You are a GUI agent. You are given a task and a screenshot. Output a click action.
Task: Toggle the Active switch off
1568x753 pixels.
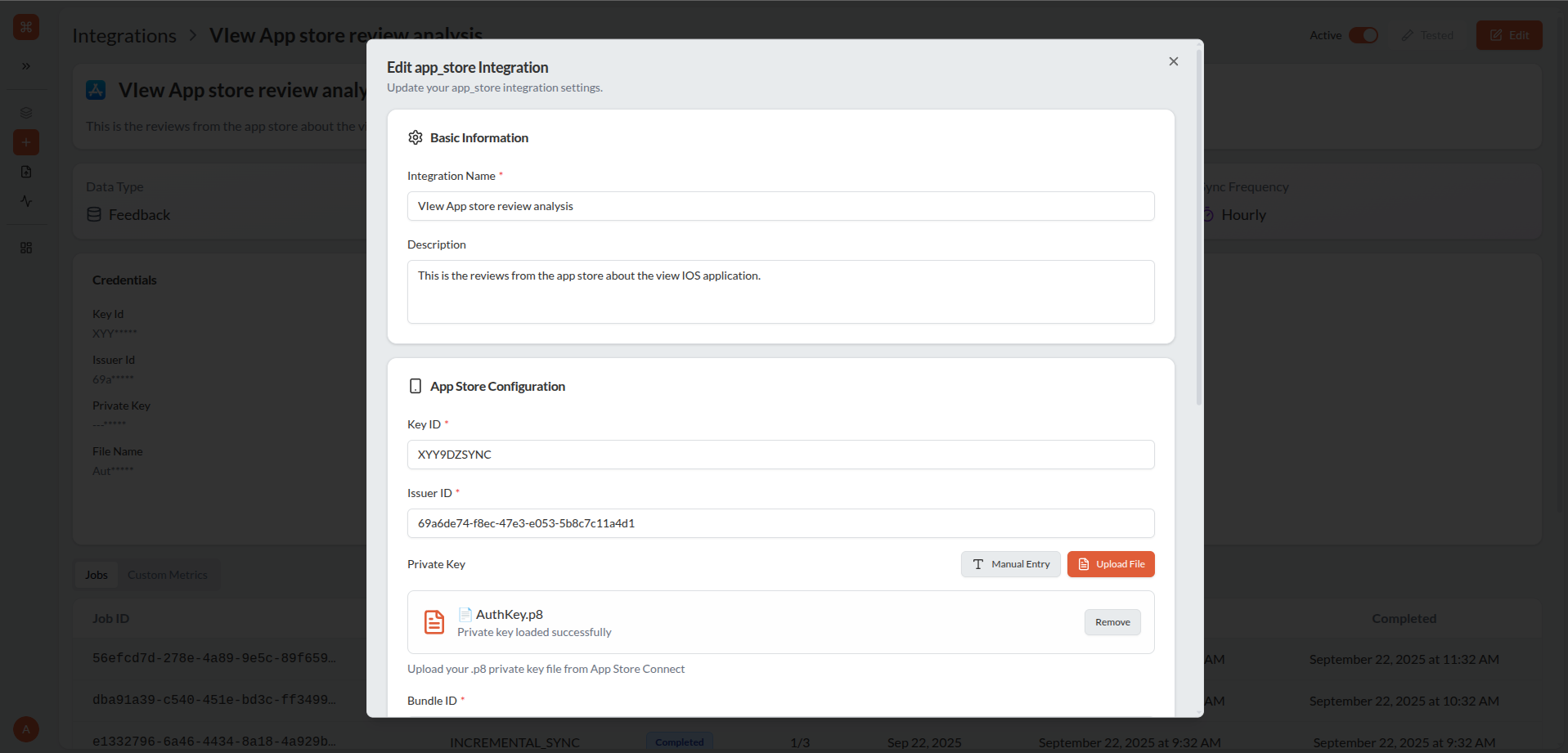click(x=1364, y=35)
